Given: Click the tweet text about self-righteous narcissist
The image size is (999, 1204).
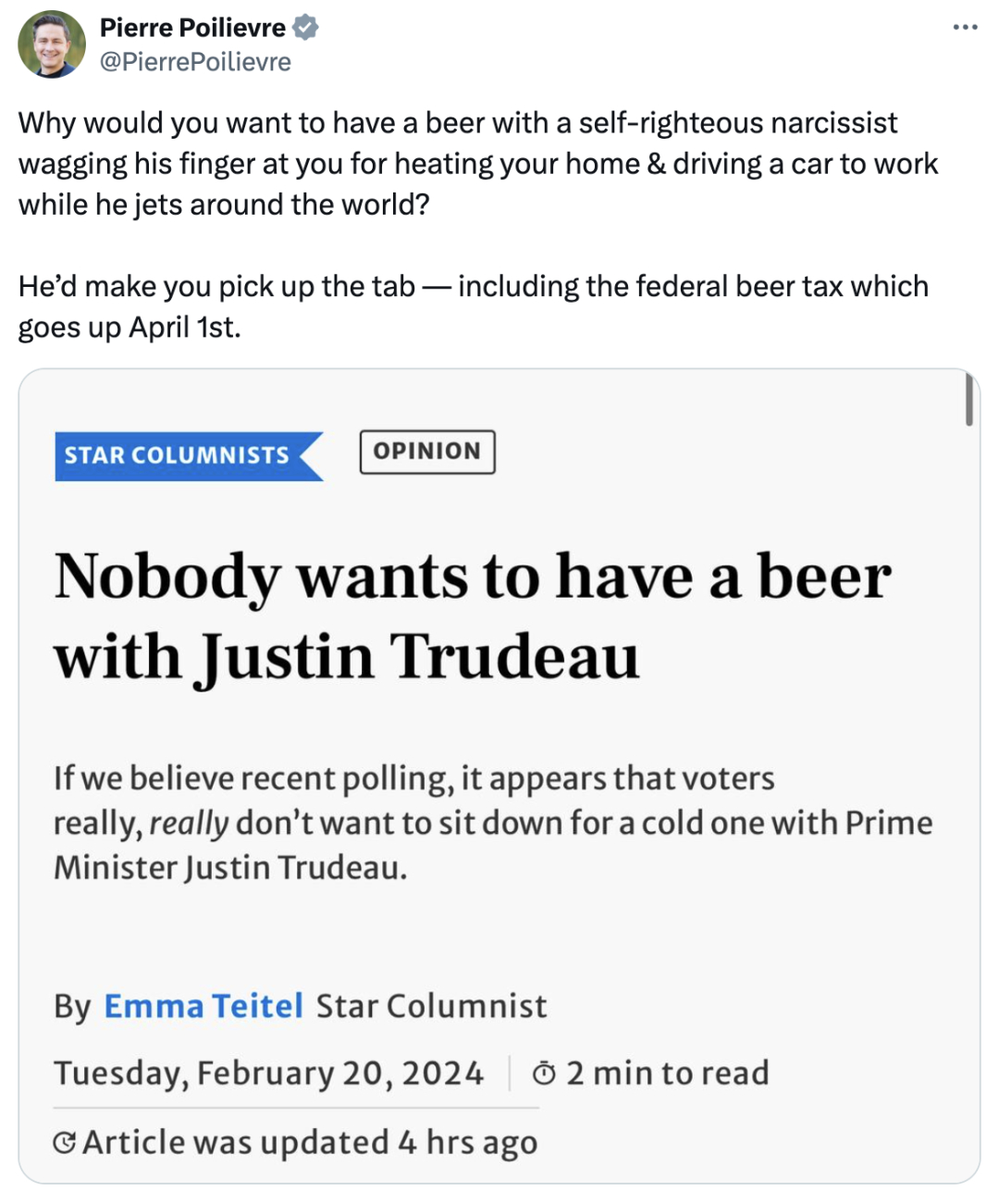Looking at the screenshot, I should pos(478,164).
